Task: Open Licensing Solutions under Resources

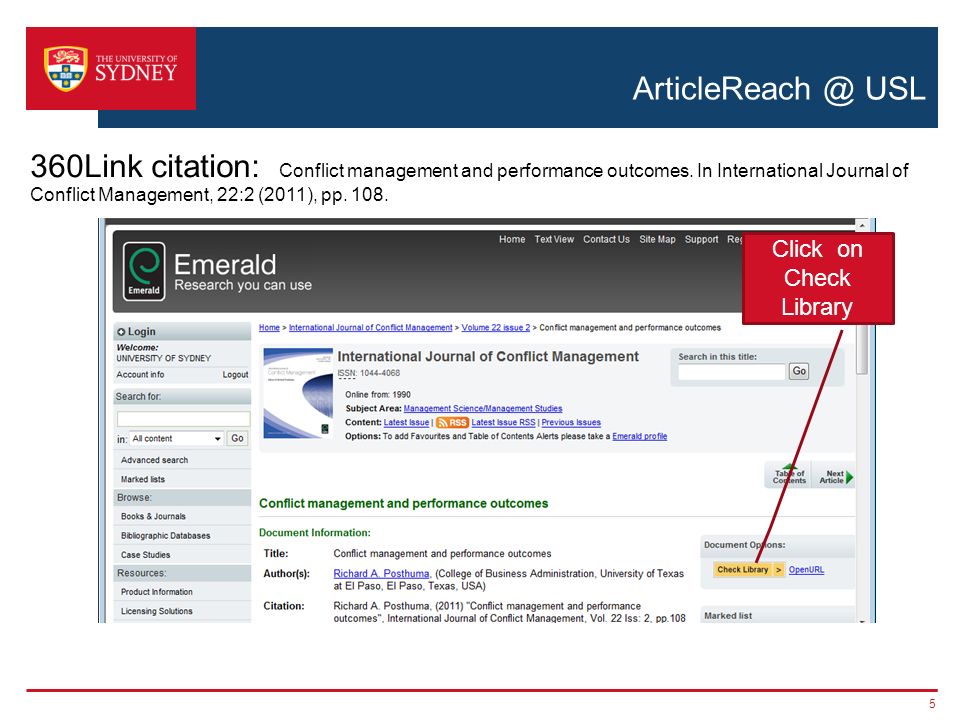Action: click(x=156, y=611)
